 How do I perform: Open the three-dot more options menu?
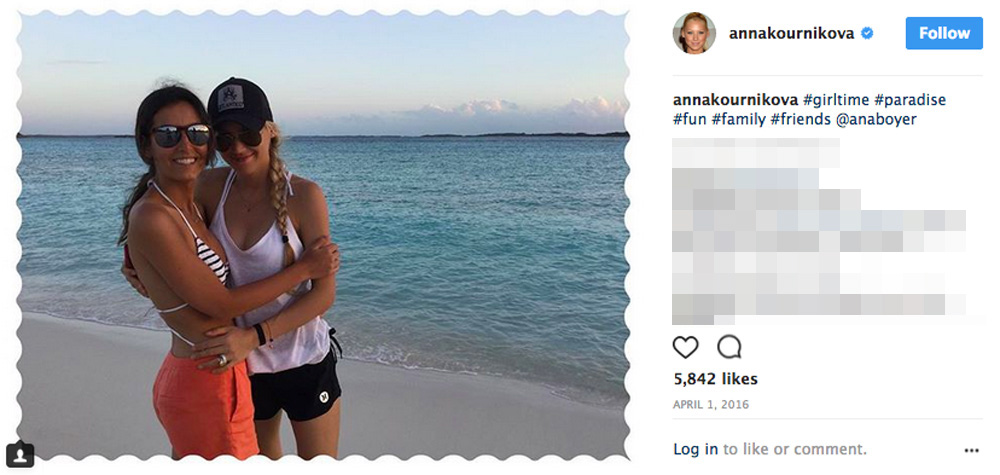[x=971, y=451]
